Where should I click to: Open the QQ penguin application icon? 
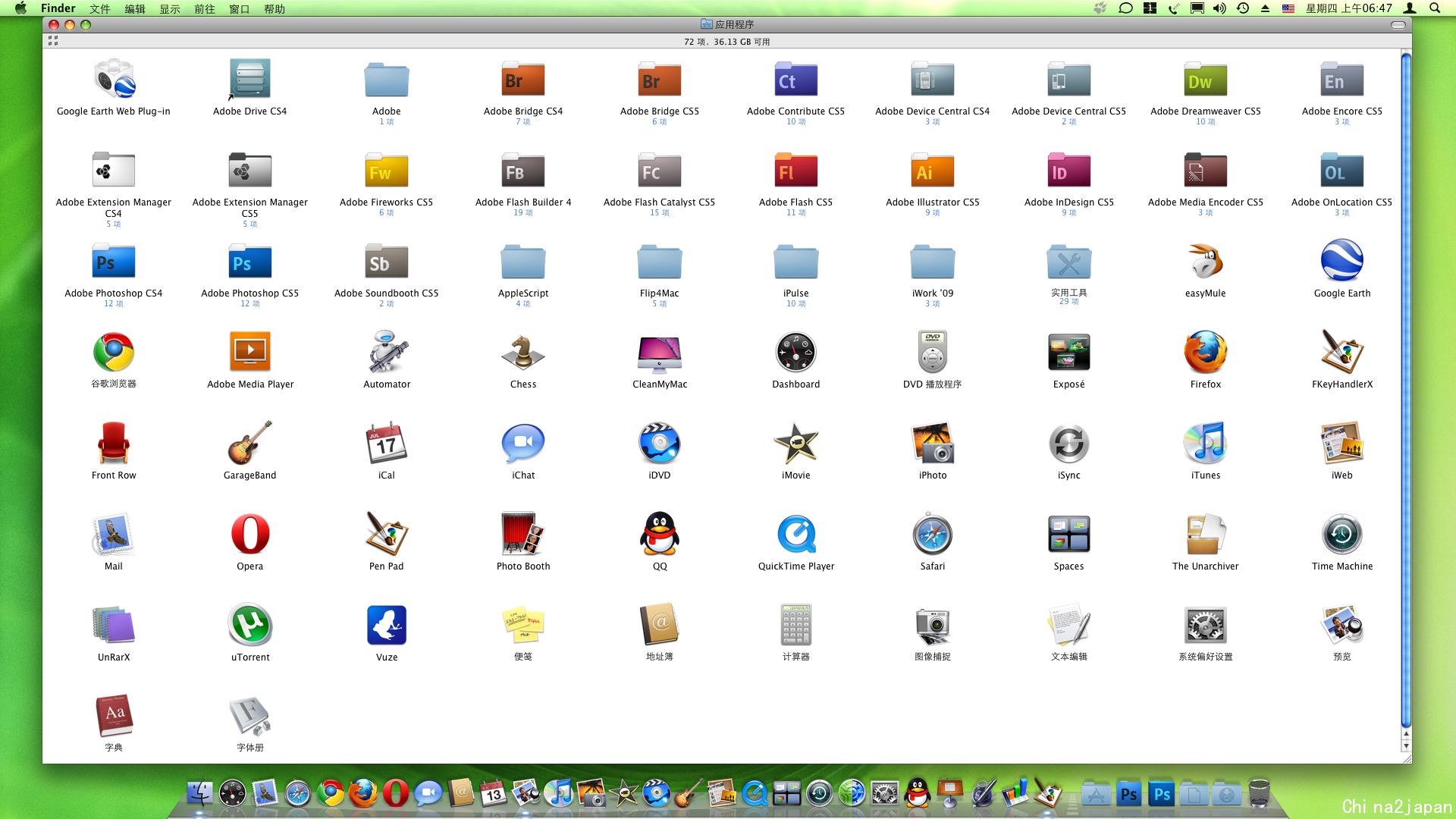click(x=660, y=534)
